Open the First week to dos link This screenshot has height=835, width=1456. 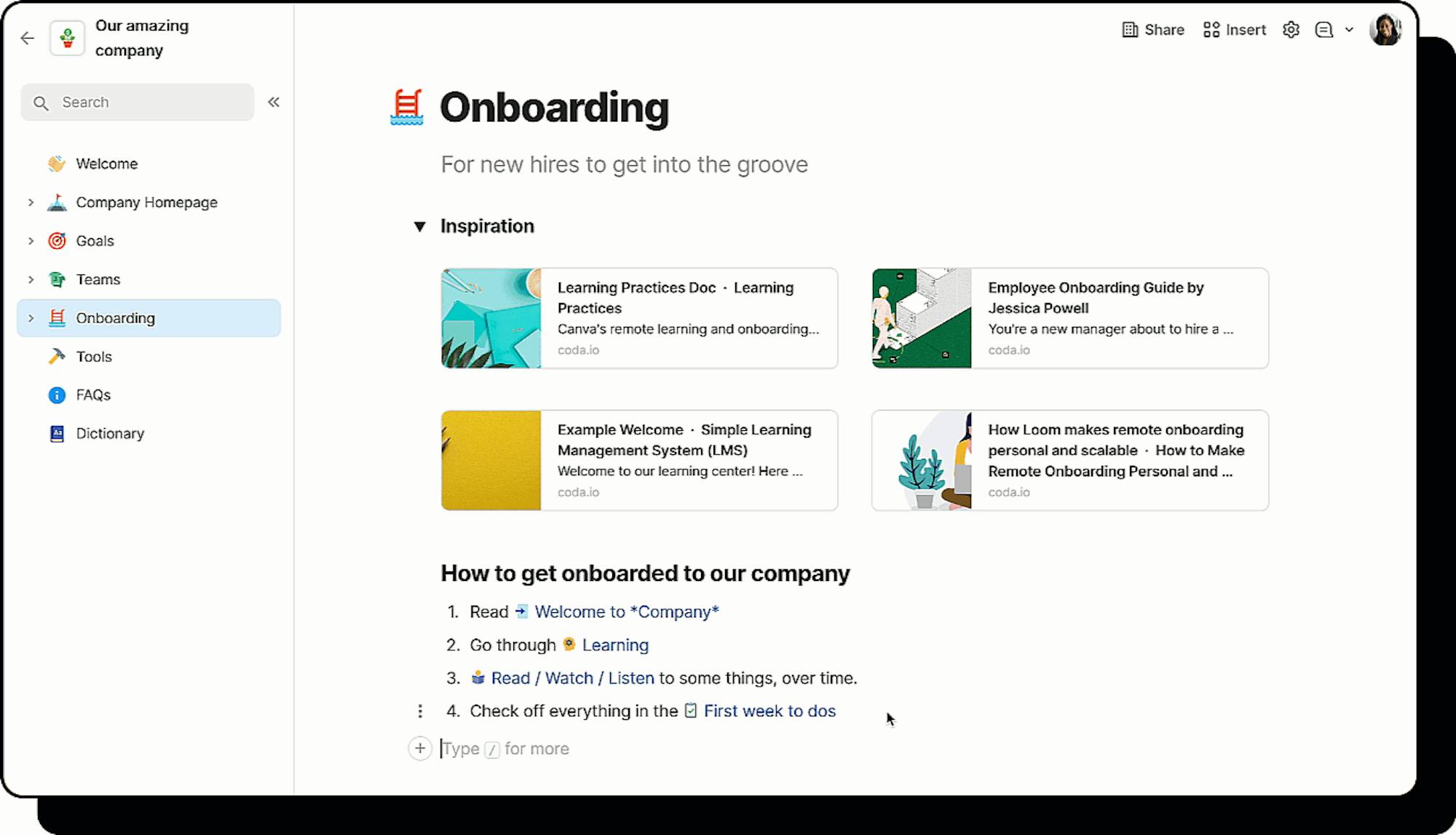click(769, 711)
